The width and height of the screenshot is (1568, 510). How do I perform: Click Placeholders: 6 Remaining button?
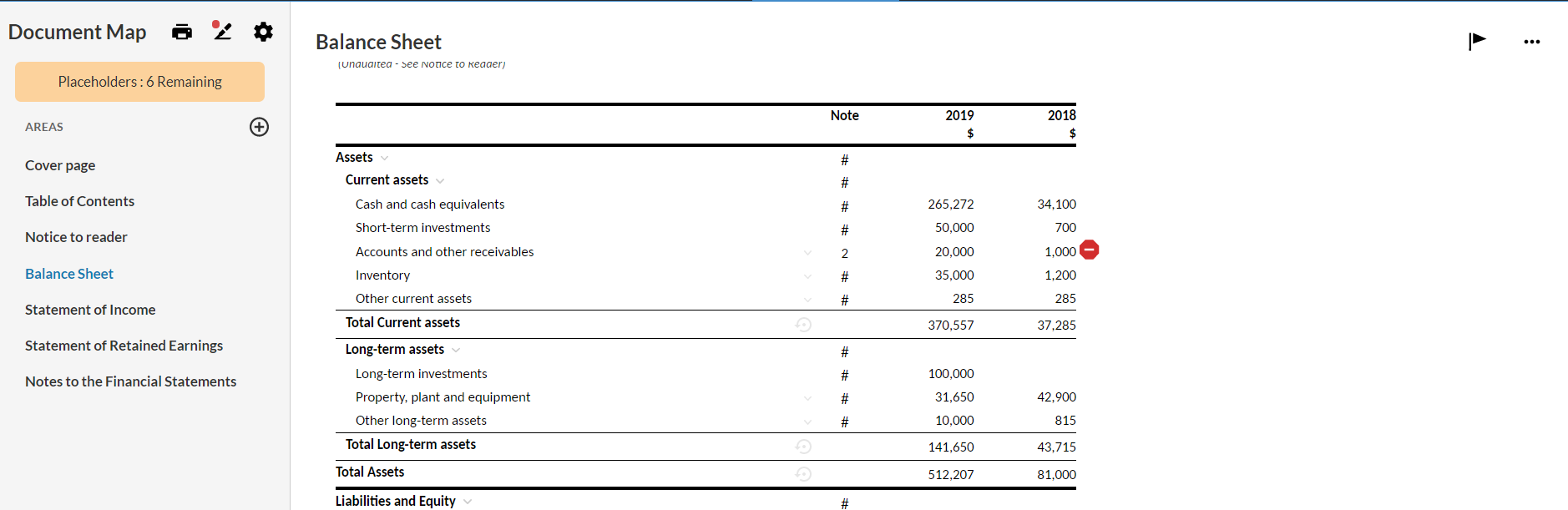coord(139,82)
